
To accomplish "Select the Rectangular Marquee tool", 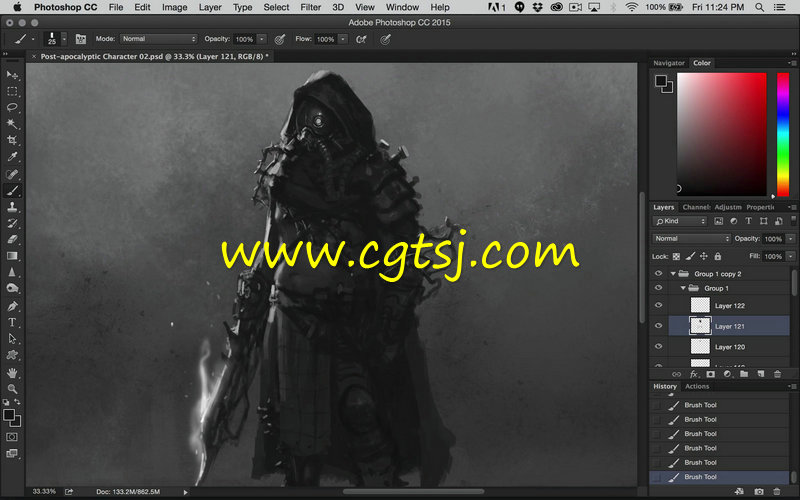I will point(12,92).
